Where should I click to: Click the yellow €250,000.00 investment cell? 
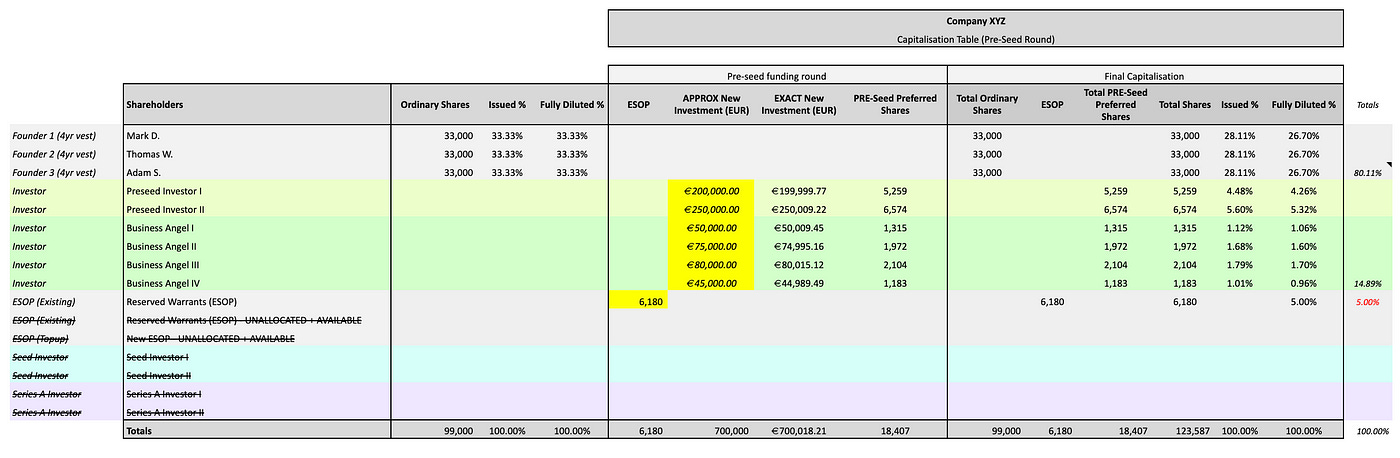[x=711, y=210]
